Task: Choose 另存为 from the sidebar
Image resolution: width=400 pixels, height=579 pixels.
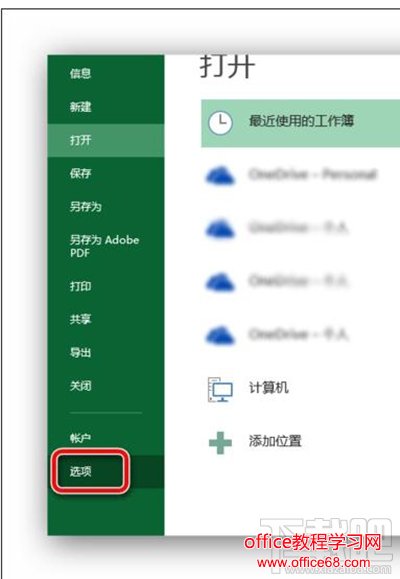Action: (86, 206)
